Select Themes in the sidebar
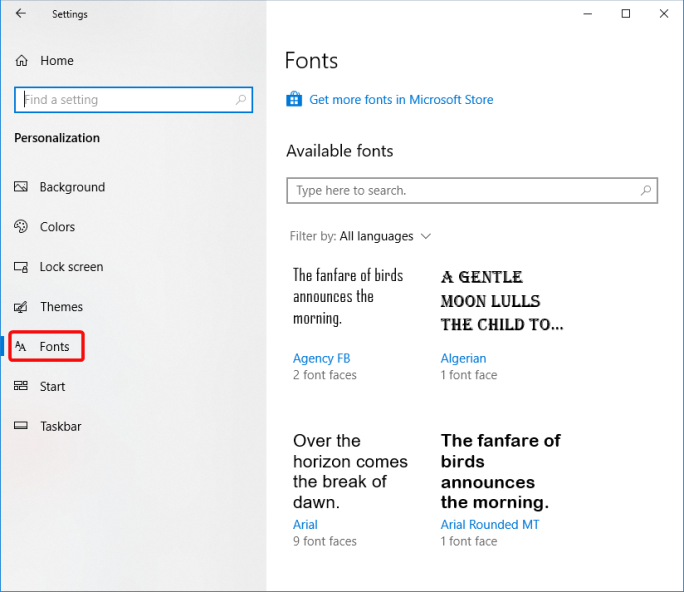Image resolution: width=684 pixels, height=592 pixels. (x=61, y=307)
